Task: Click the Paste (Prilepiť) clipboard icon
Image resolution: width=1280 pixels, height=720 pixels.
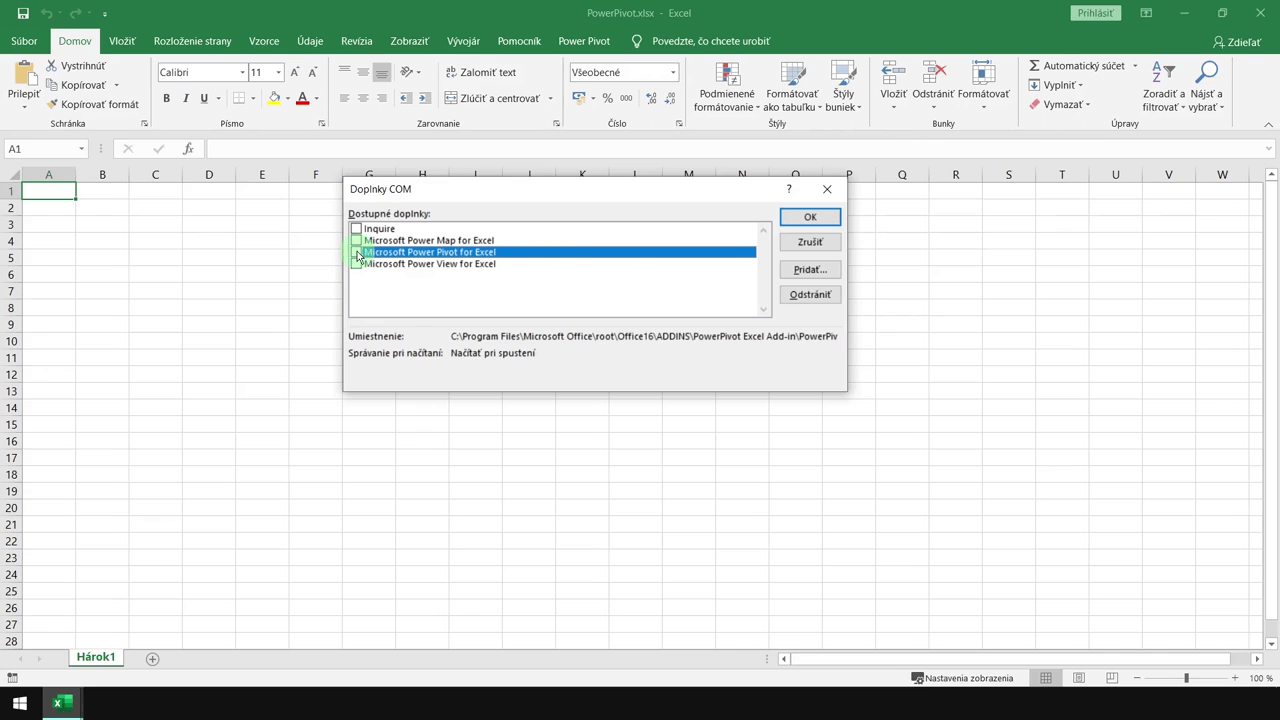Action: [x=24, y=74]
